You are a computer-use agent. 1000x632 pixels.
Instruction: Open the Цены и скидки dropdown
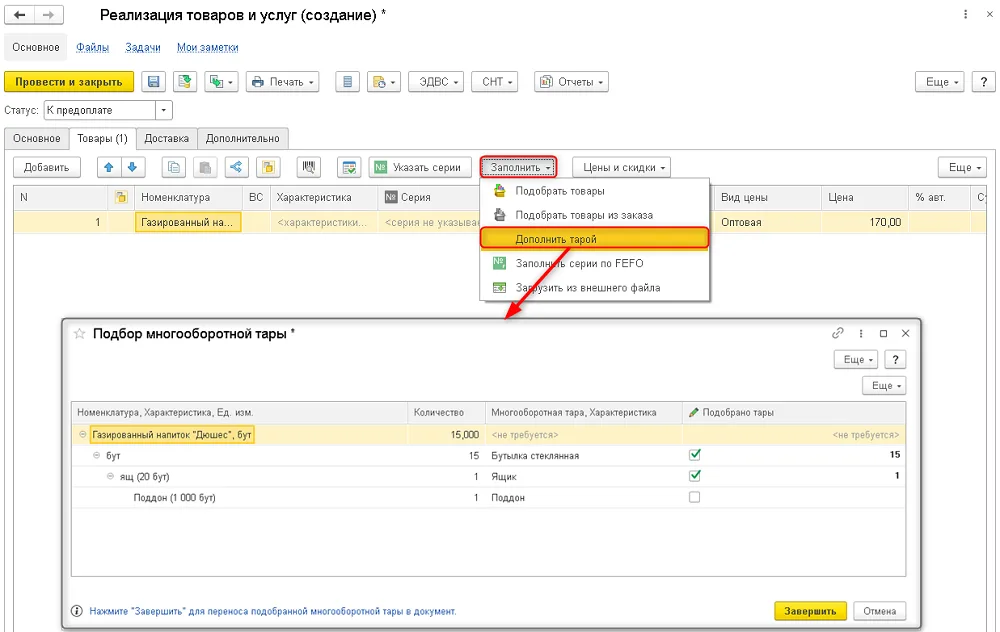(x=621, y=167)
